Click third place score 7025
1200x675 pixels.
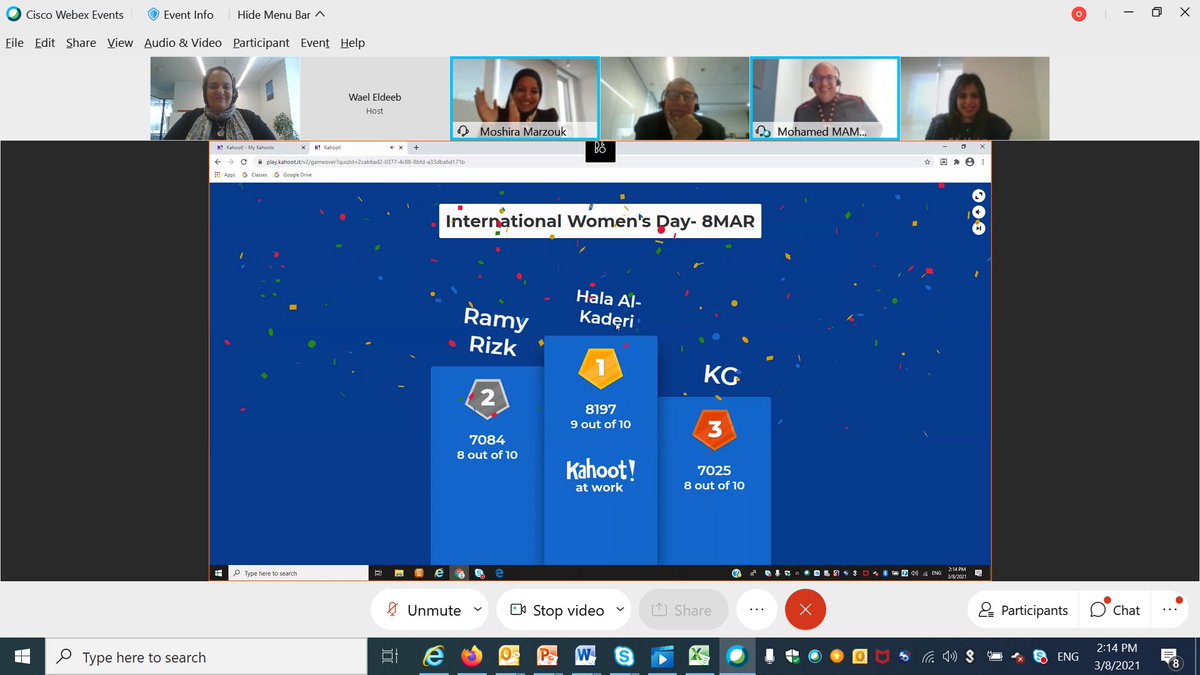pos(714,470)
